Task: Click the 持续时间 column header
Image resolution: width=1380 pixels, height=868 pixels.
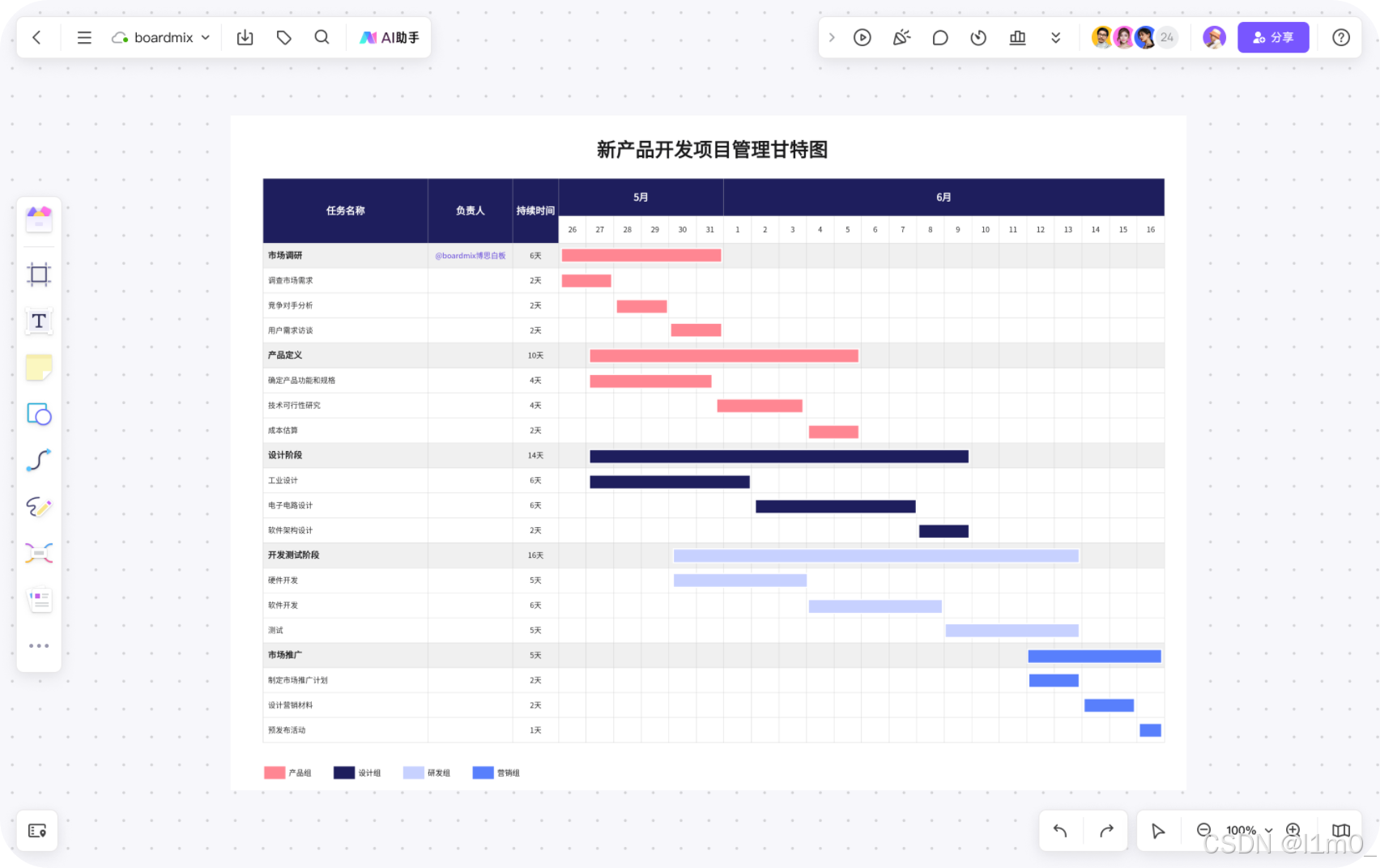Action: coord(535,211)
